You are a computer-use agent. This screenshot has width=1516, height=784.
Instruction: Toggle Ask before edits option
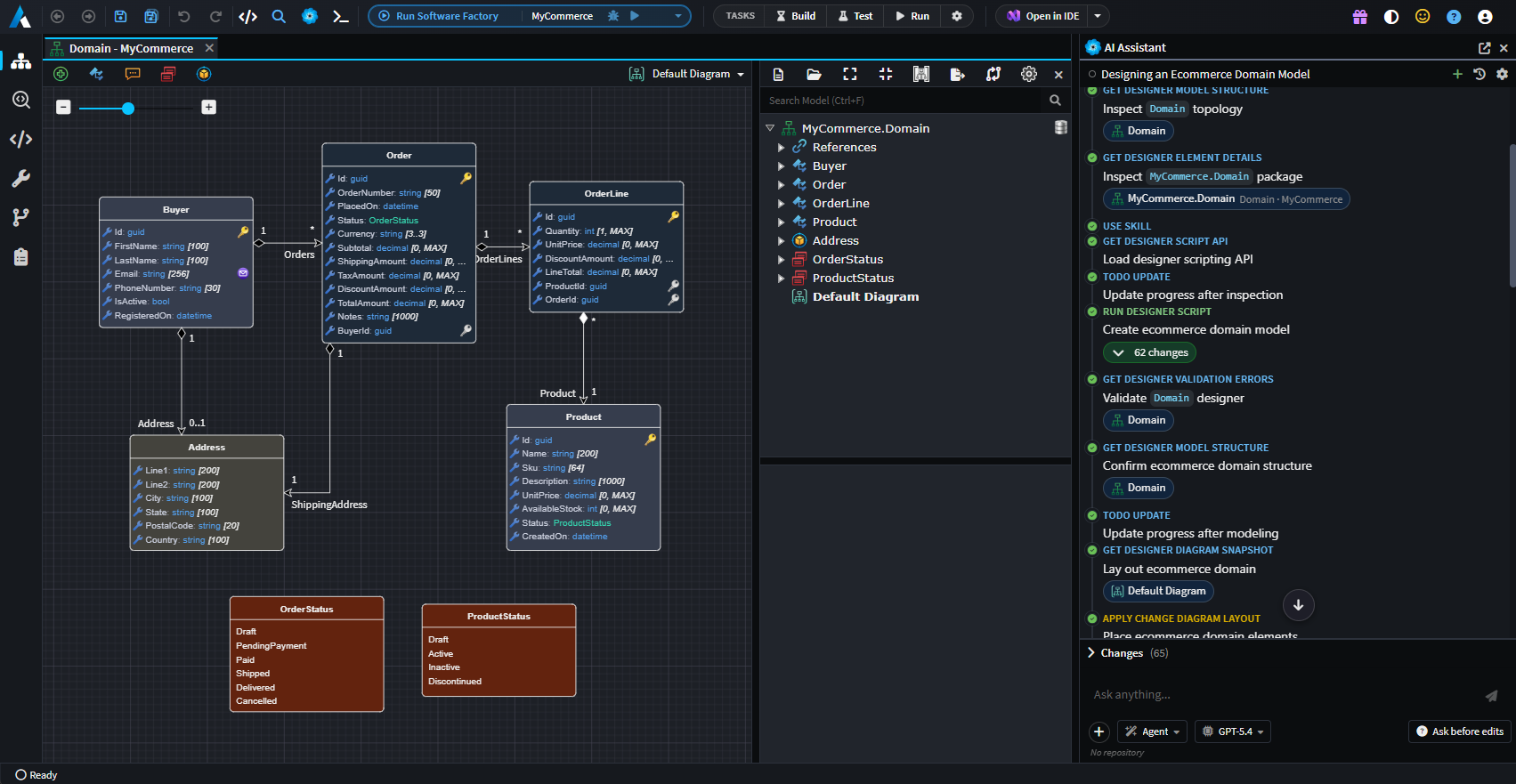(x=1460, y=731)
